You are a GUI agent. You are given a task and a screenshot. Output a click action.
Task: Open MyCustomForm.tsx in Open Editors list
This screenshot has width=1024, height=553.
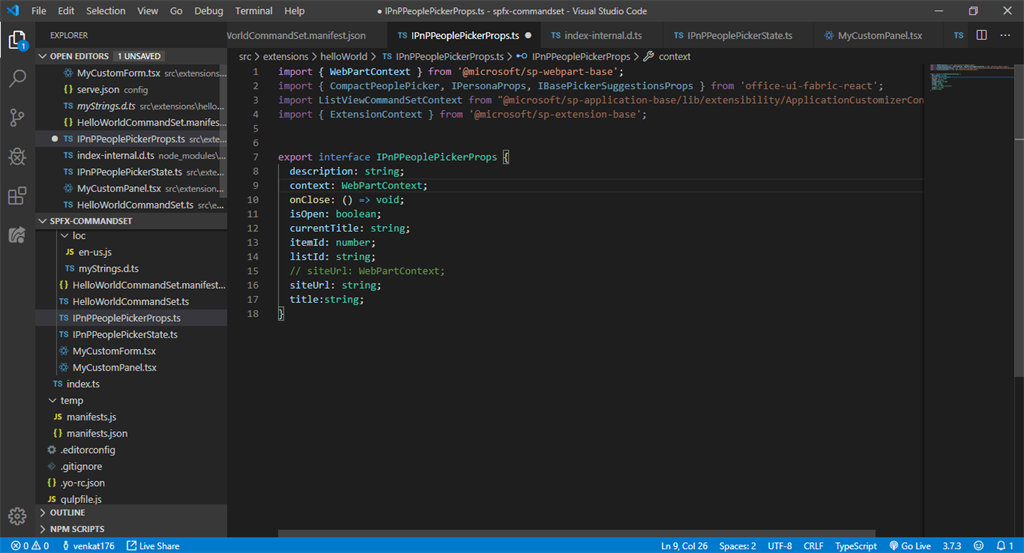pos(131,73)
